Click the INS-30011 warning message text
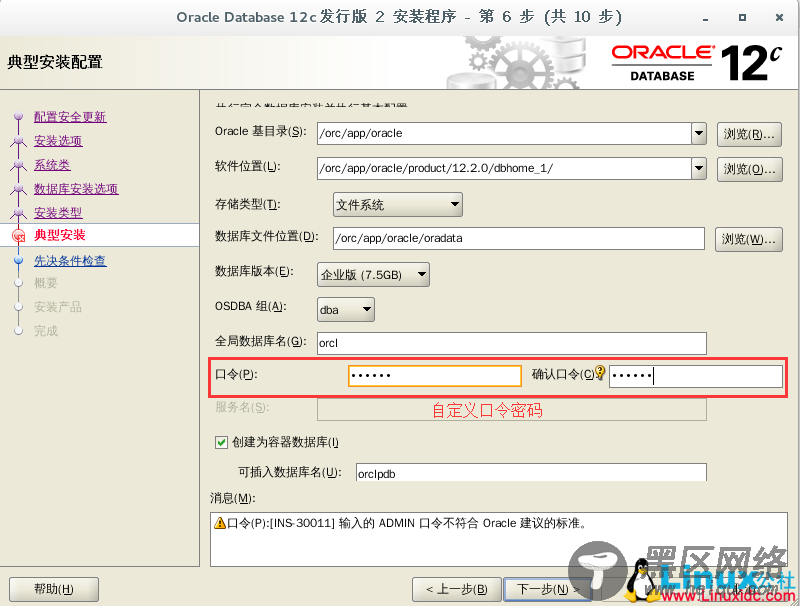800x606 pixels. (408, 523)
